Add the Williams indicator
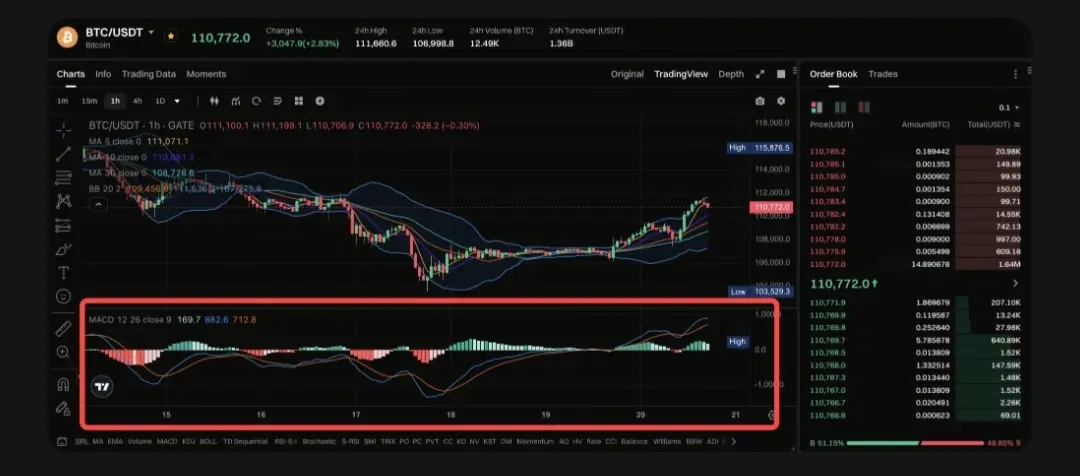The image size is (1080, 476). click(x=667, y=442)
